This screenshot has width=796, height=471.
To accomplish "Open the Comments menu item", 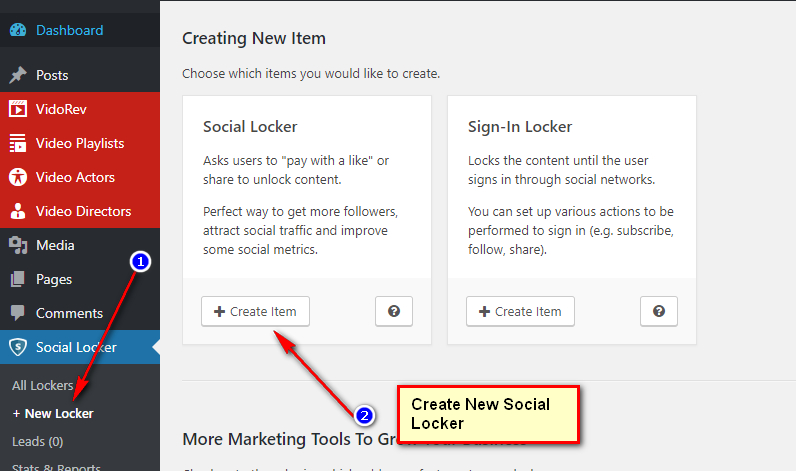I will tap(69, 313).
